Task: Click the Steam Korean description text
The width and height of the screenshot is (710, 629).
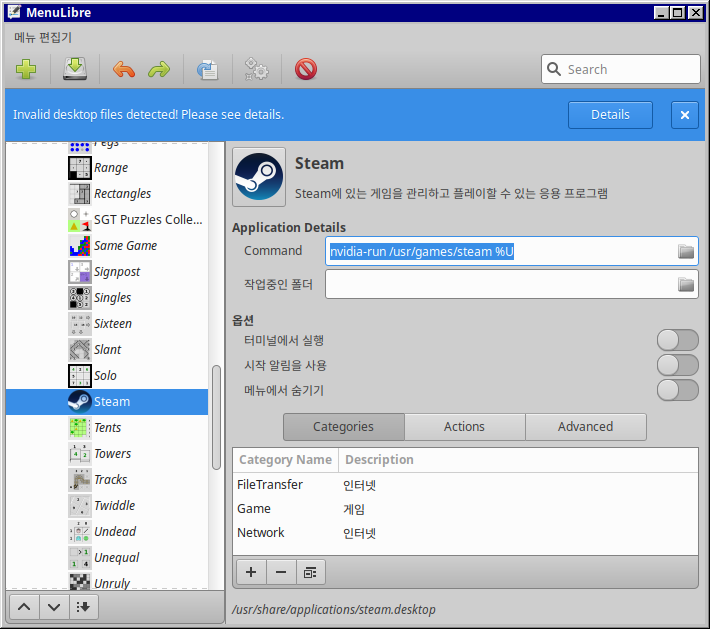Action: (x=451, y=194)
